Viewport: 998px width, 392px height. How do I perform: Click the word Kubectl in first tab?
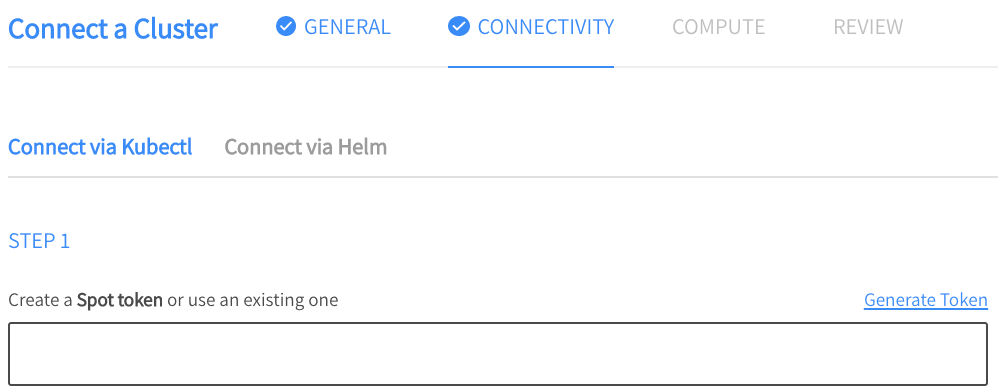[x=157, y=147]
